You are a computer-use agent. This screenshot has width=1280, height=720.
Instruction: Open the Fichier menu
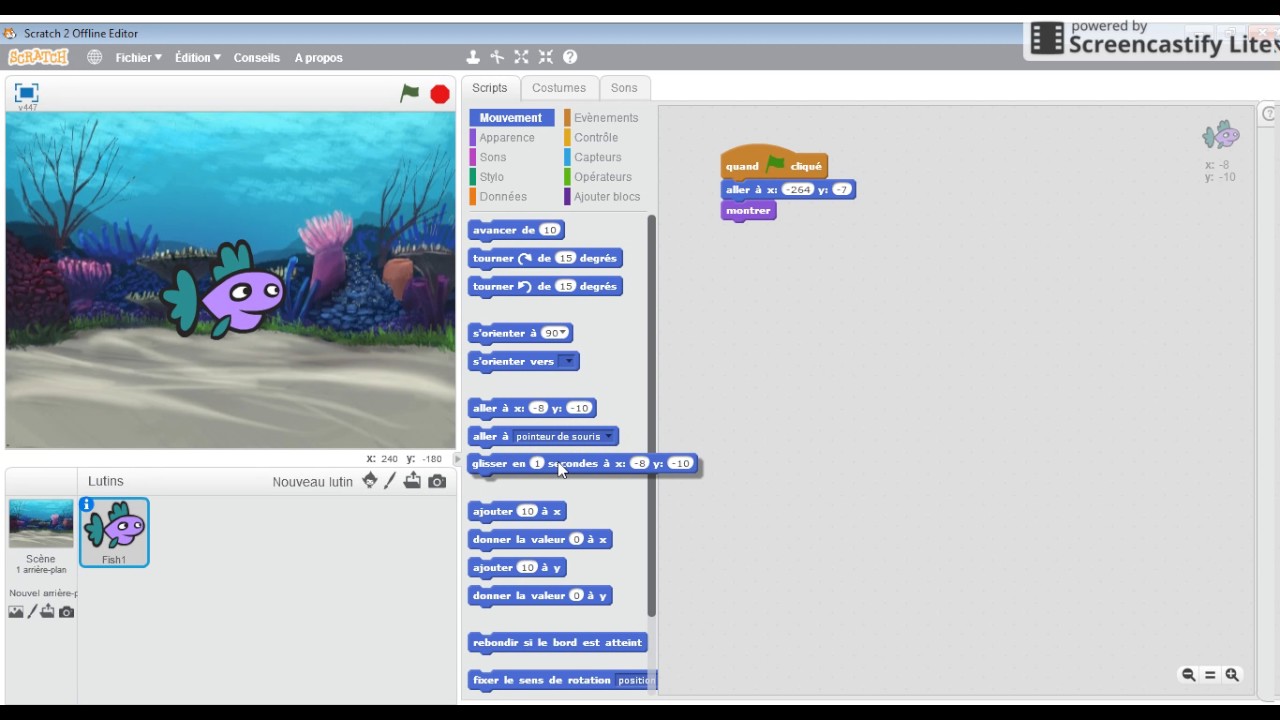coord(138,57)
